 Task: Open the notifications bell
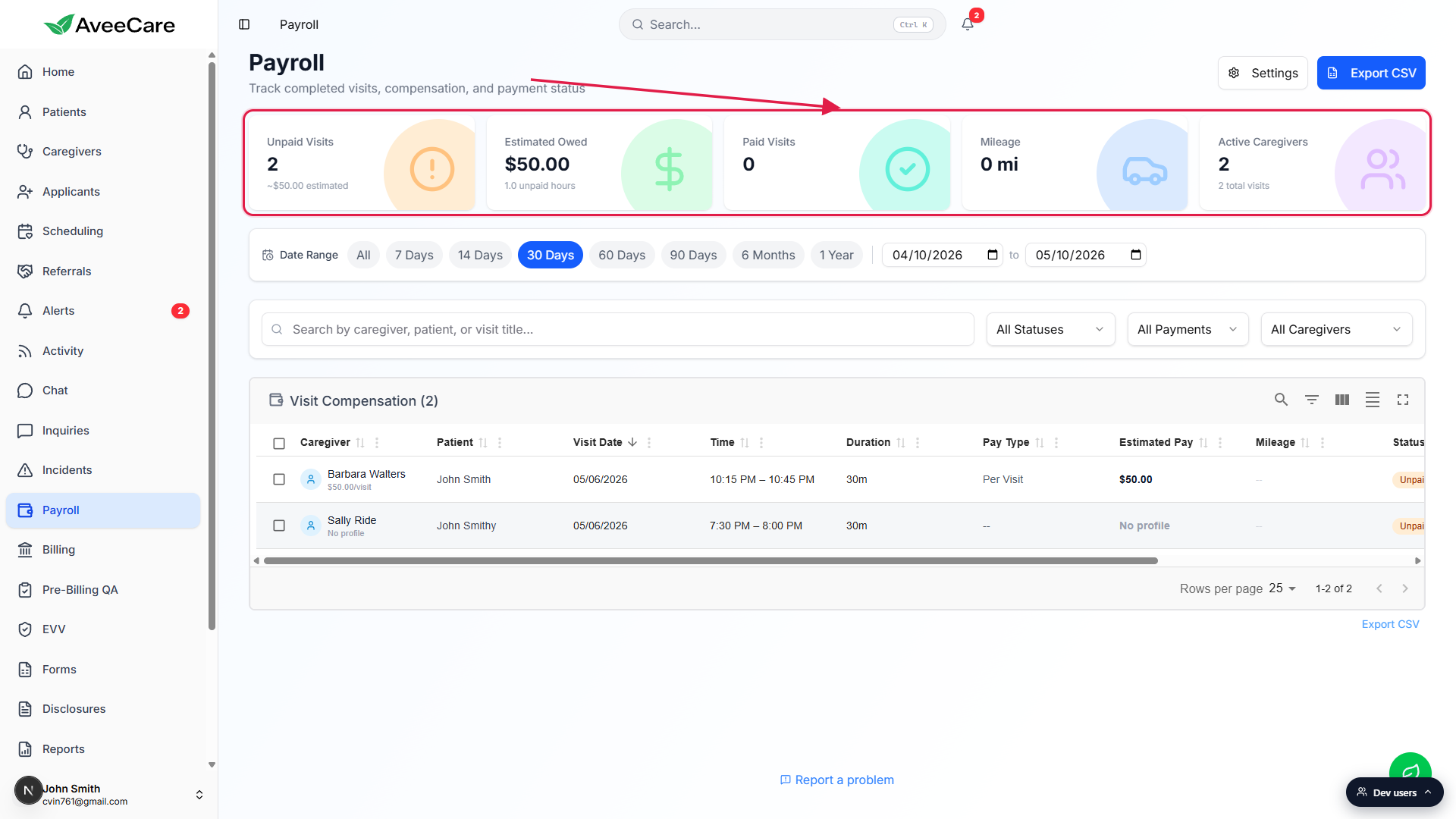[968, 24]
